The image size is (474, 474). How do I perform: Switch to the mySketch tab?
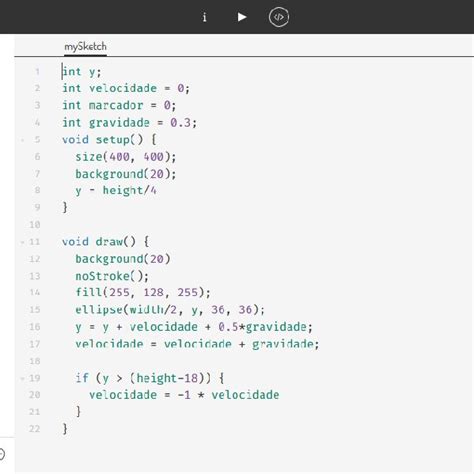[85, 46]
